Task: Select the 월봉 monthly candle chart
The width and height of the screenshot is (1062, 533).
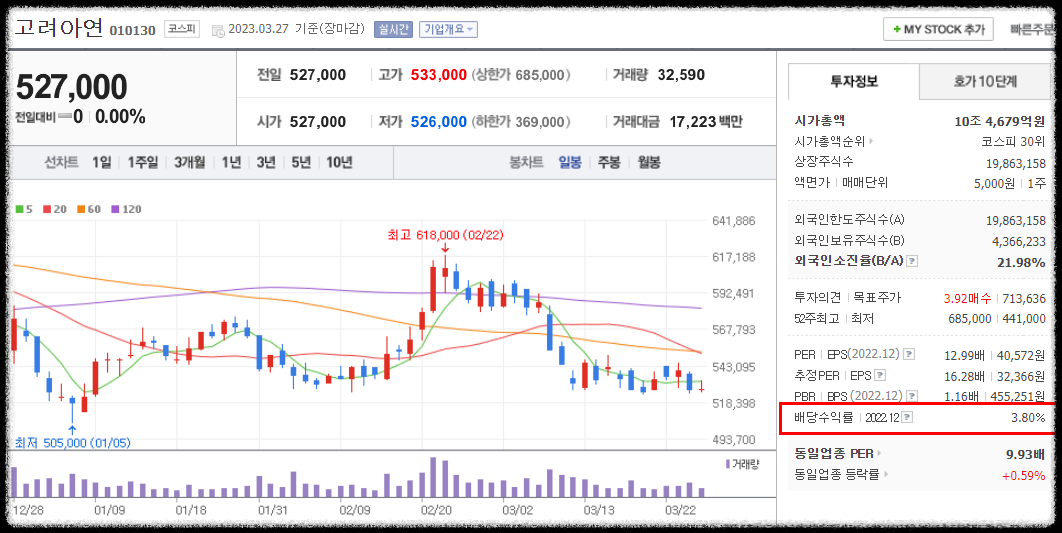Action: (649, 163)
